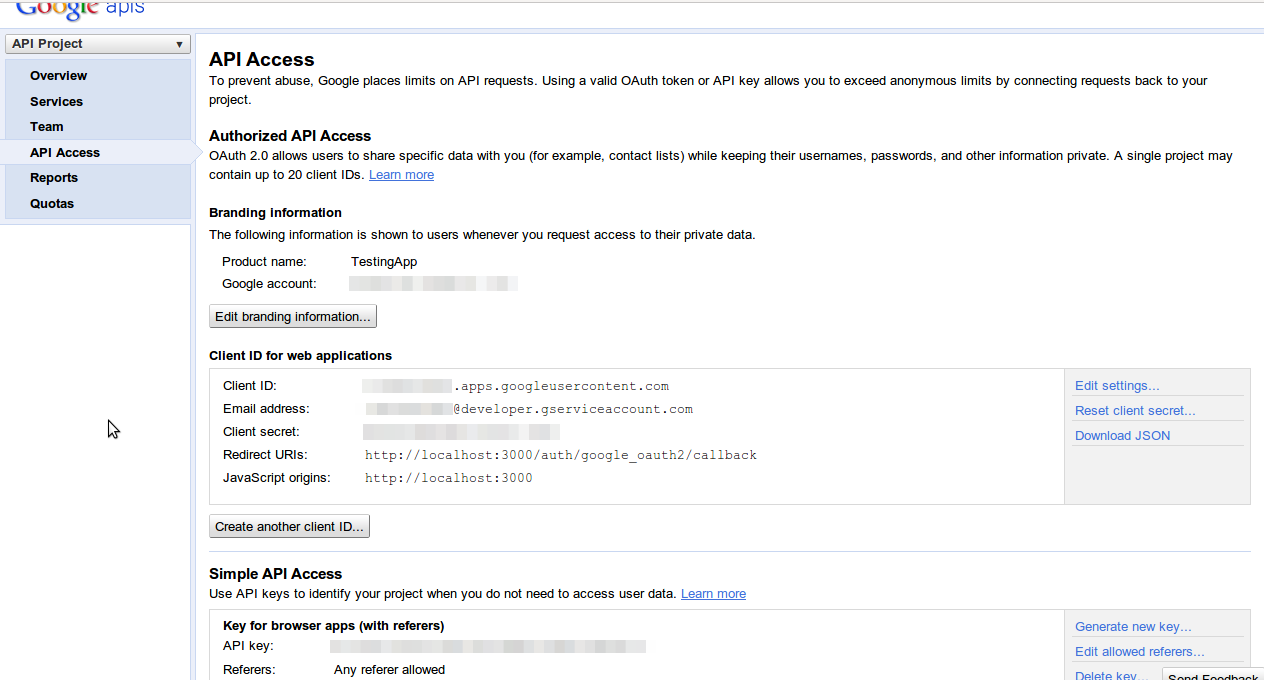Open "Edit settings..." for the web client
The image size is (1264, 680).
(x=1115, y=385)
